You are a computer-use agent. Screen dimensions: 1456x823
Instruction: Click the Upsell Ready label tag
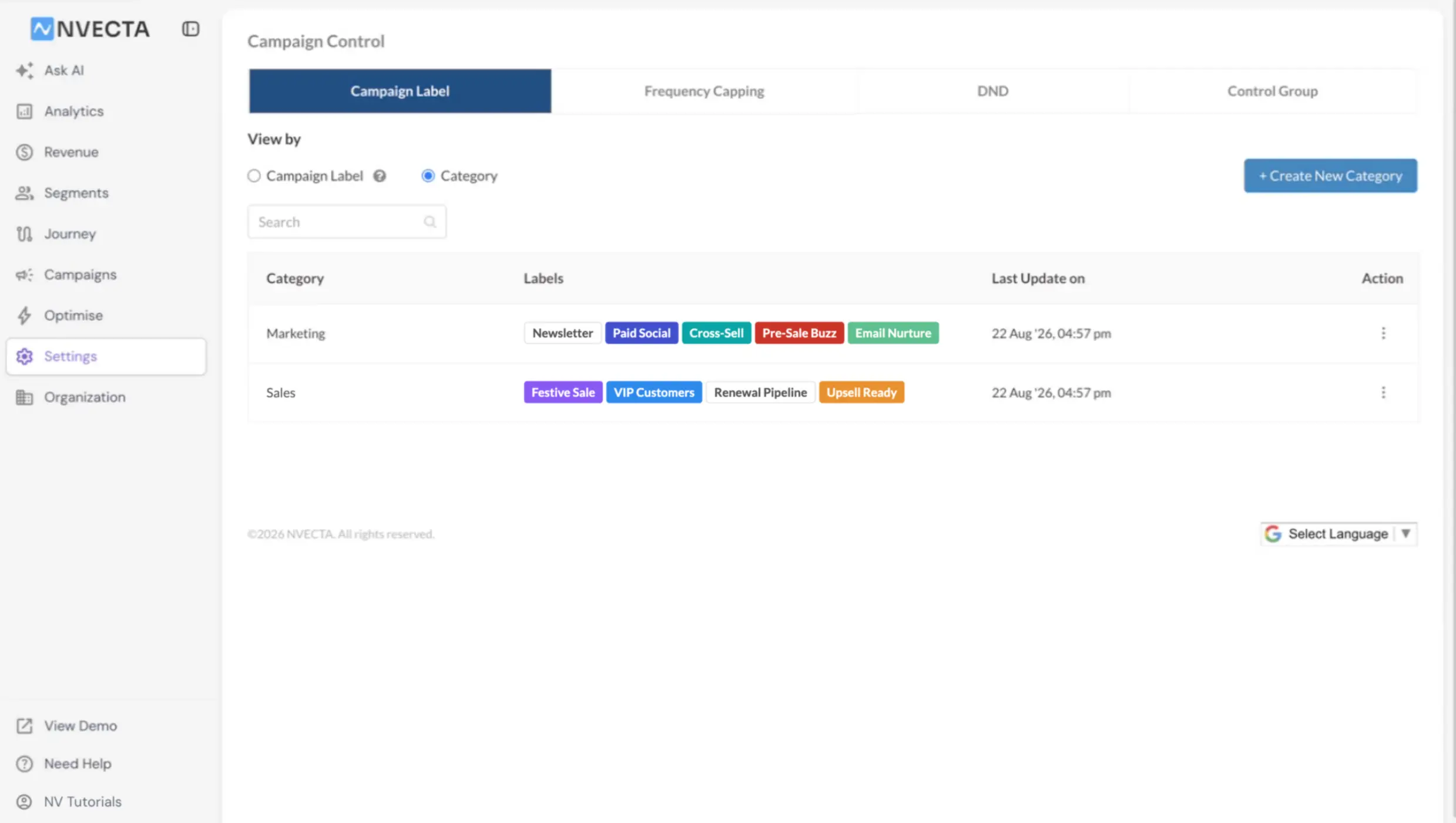point(861,392)
